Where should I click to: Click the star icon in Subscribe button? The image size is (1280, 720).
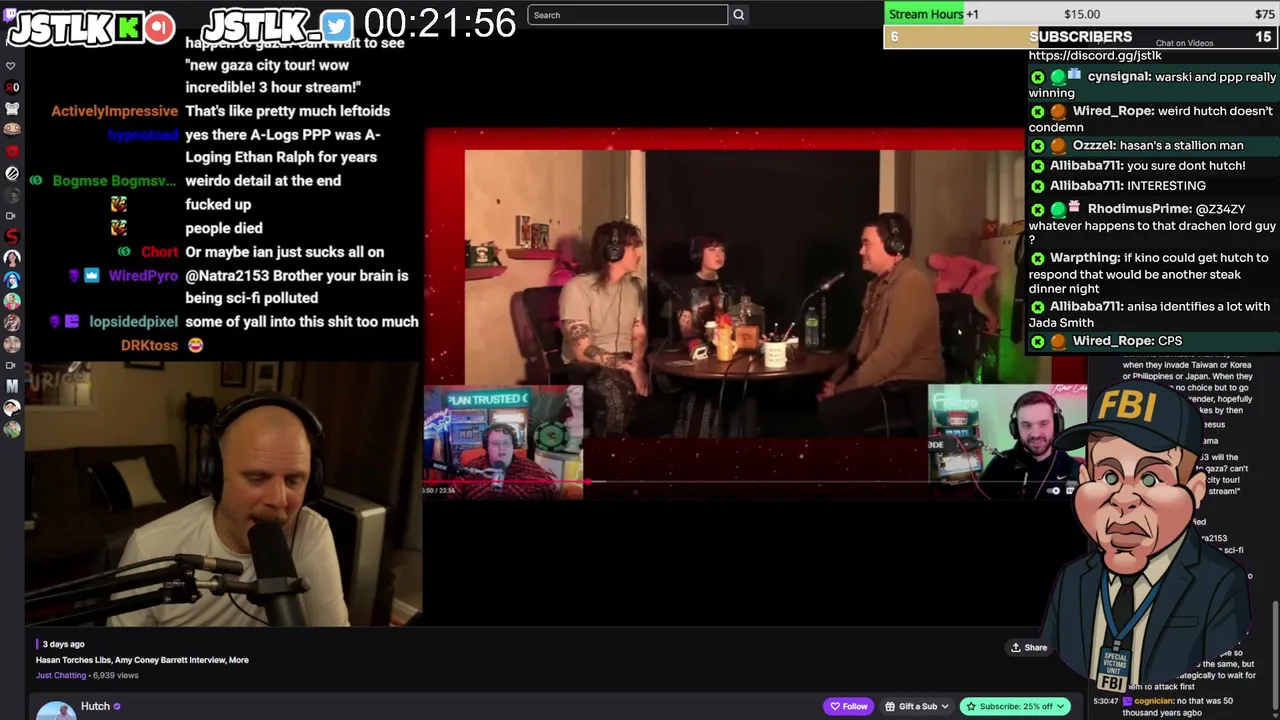click(971, 707)
